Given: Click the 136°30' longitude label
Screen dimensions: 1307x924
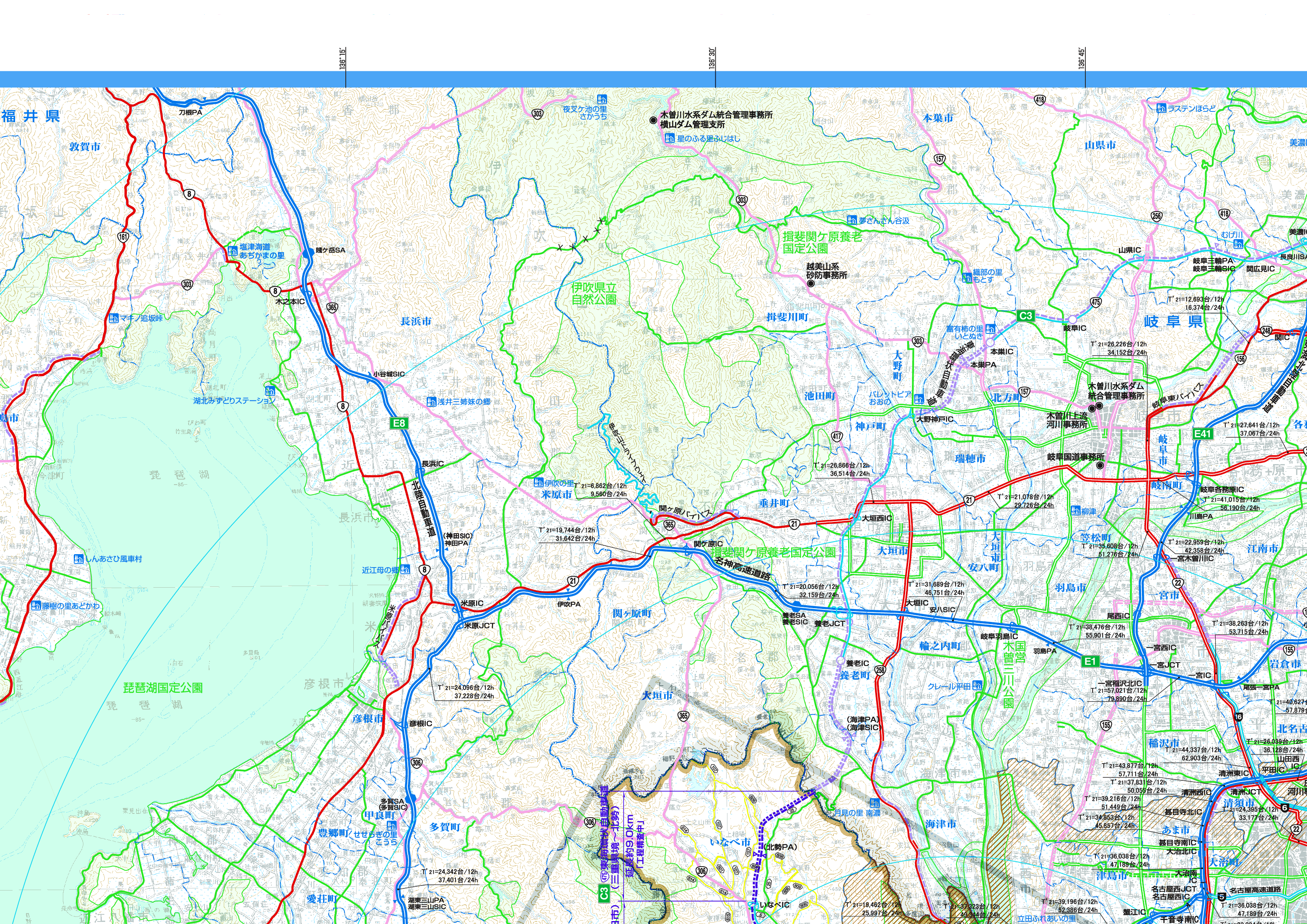Looking at the screenshot, I should click(712, 59).
